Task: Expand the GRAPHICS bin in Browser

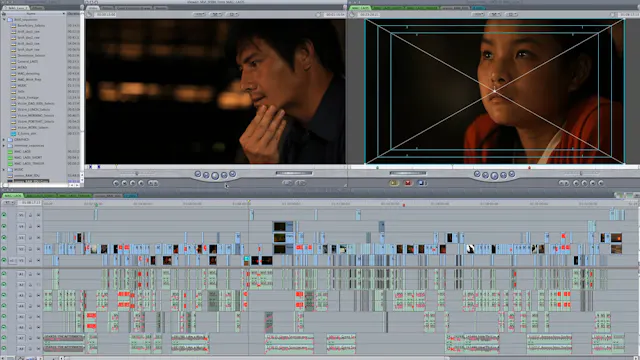Action: [x=4, y=140]
